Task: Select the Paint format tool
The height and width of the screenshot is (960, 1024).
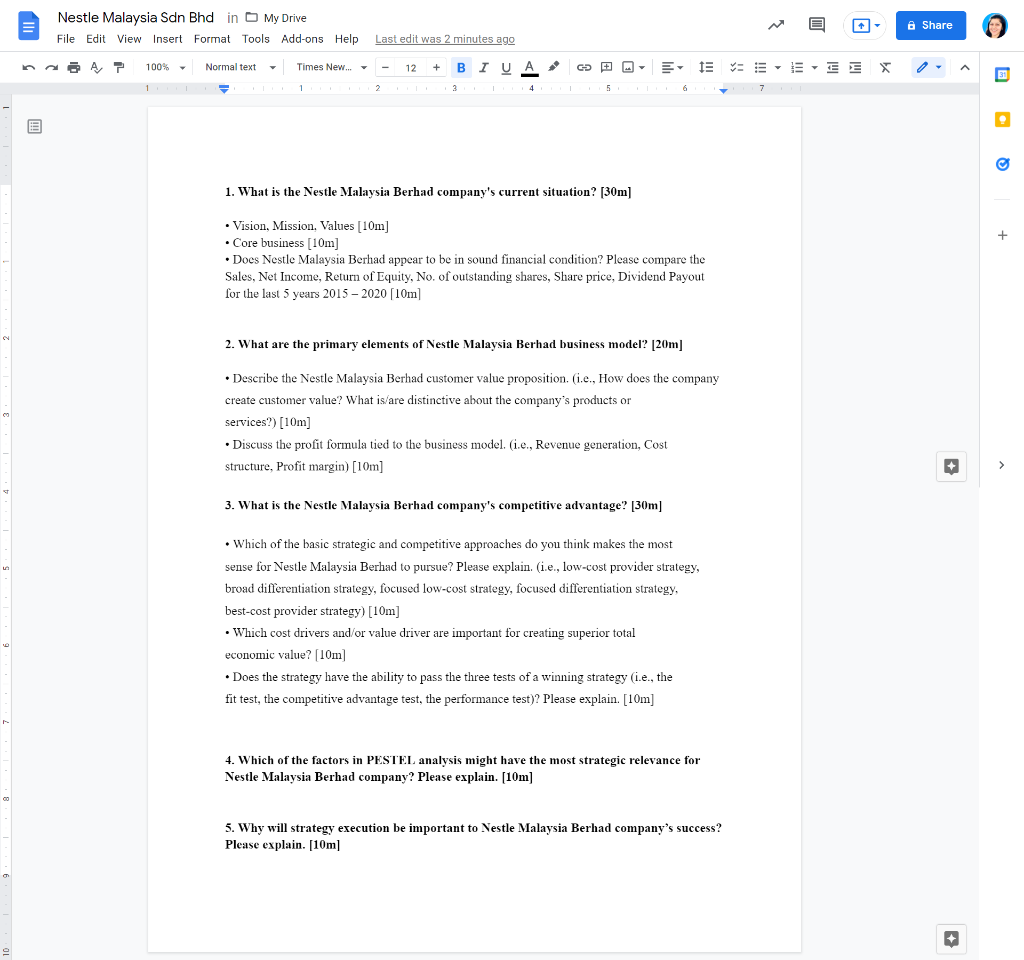Action: click(119, 67)
